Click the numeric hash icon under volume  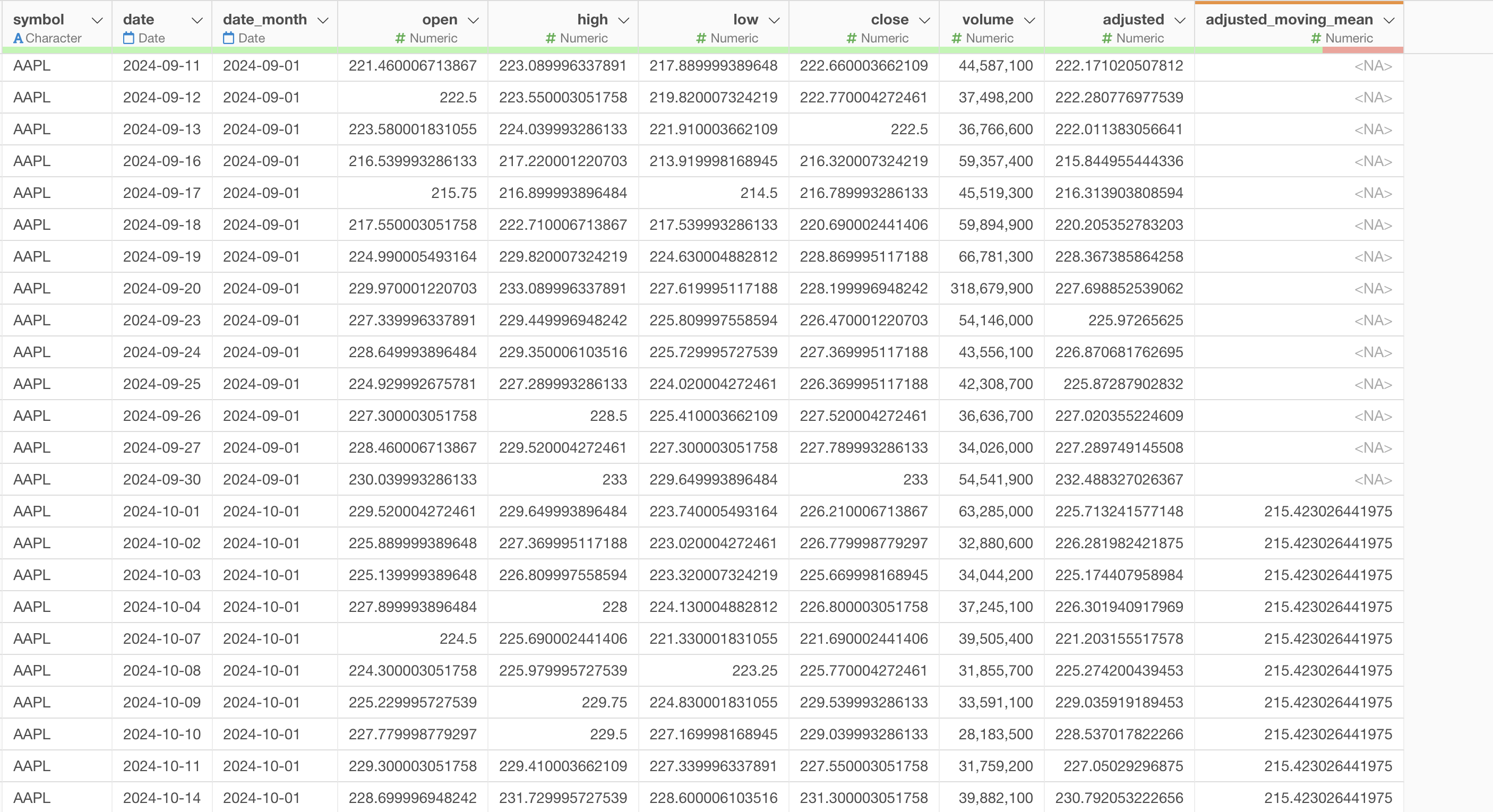click(956, 38)
